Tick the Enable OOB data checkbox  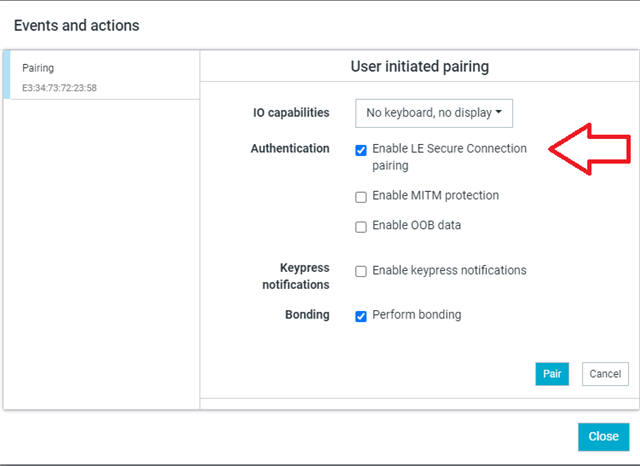[361, 227]
